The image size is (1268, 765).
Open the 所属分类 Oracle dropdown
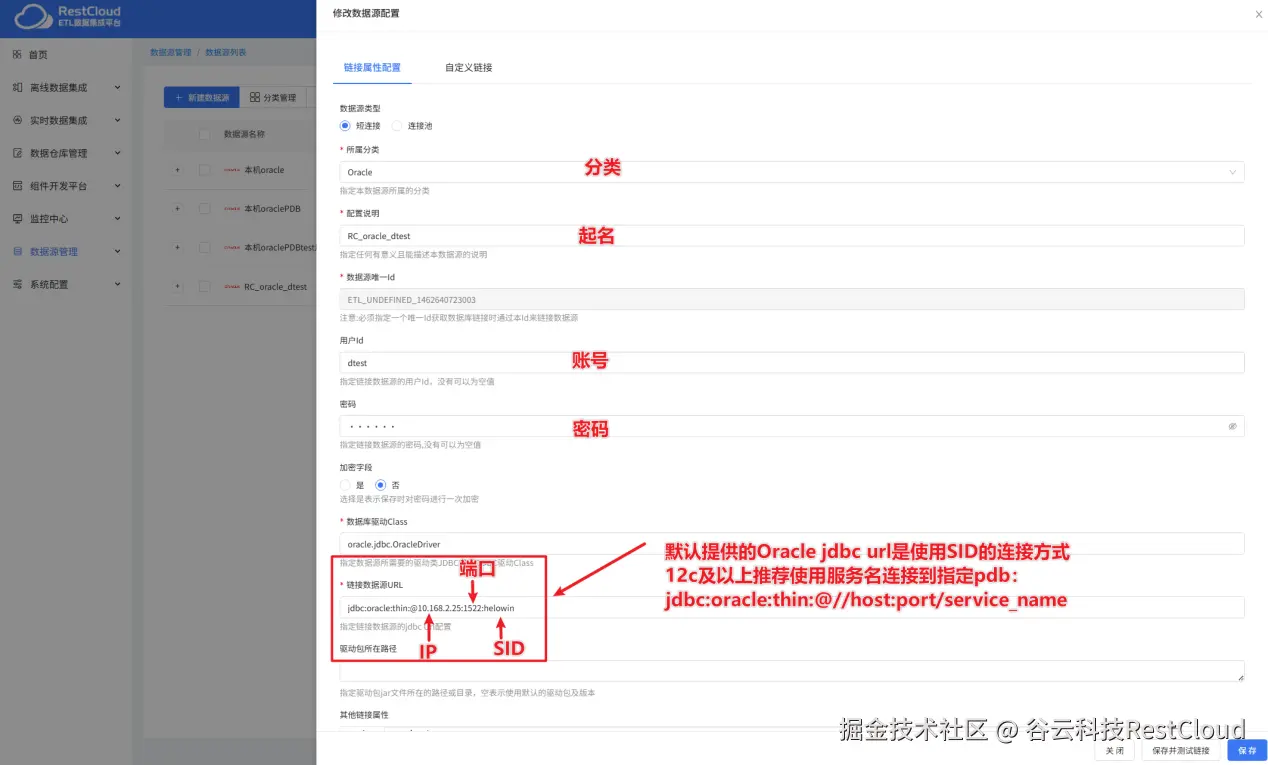(x=792, y=172)
